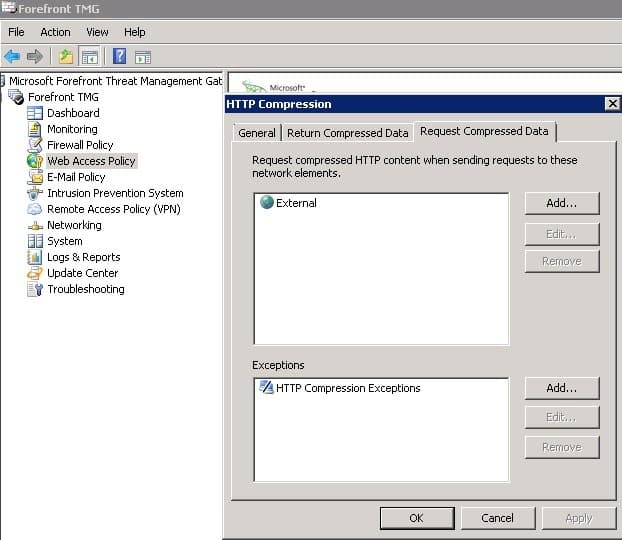Select the HTTP Compression Exceptions entry text
The image size is (622, 540).
click(348, 388)
